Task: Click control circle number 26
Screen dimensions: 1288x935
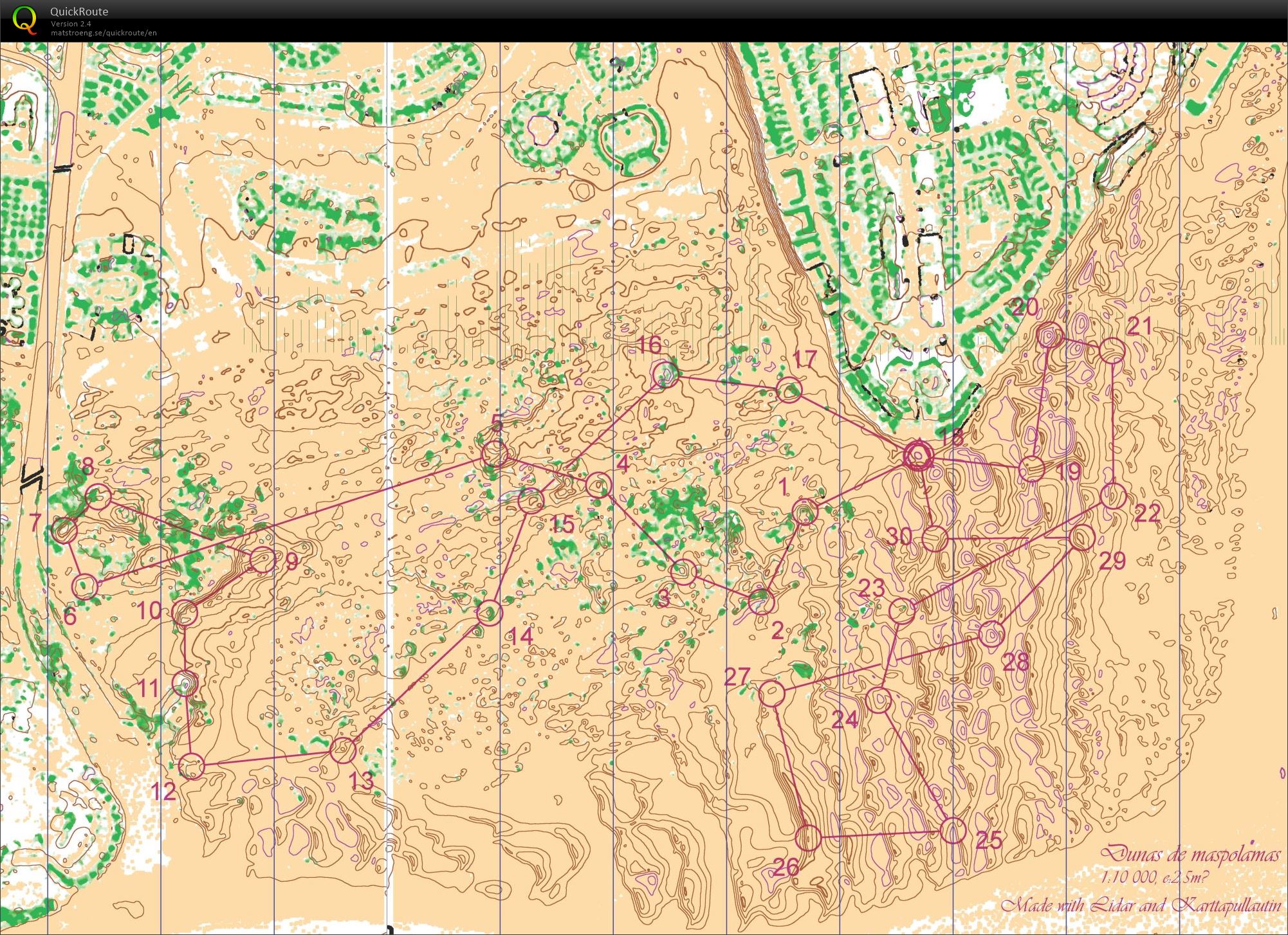Action: coord(808,838)
